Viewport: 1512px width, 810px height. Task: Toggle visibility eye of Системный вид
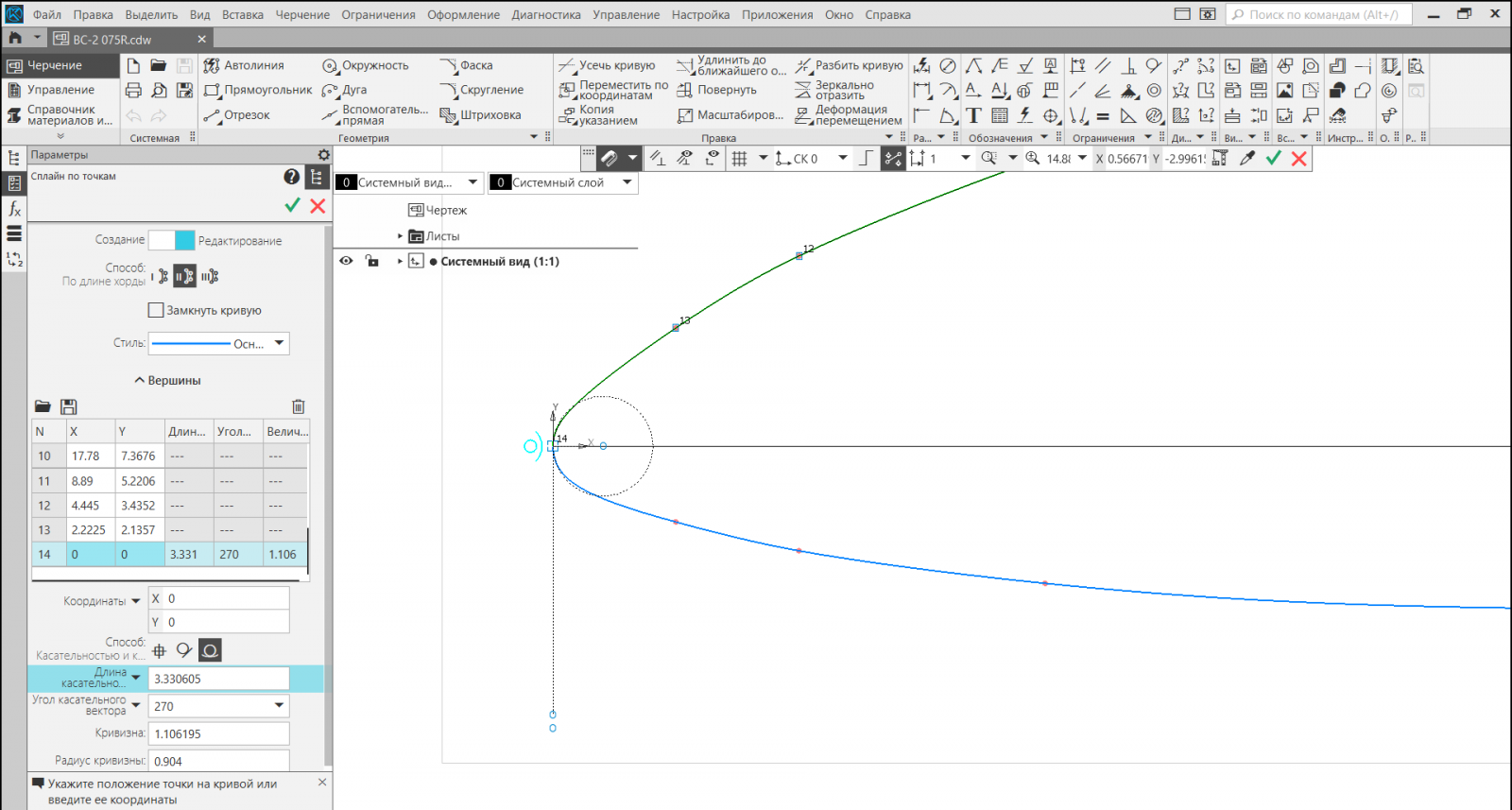tap(347, 261)
